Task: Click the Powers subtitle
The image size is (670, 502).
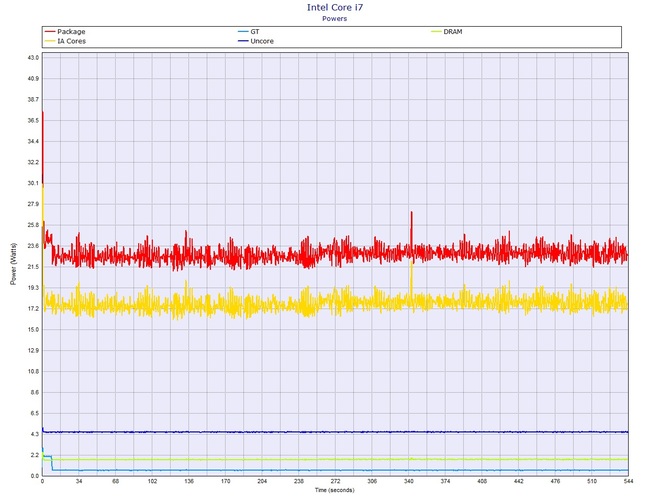Action: 335,18
